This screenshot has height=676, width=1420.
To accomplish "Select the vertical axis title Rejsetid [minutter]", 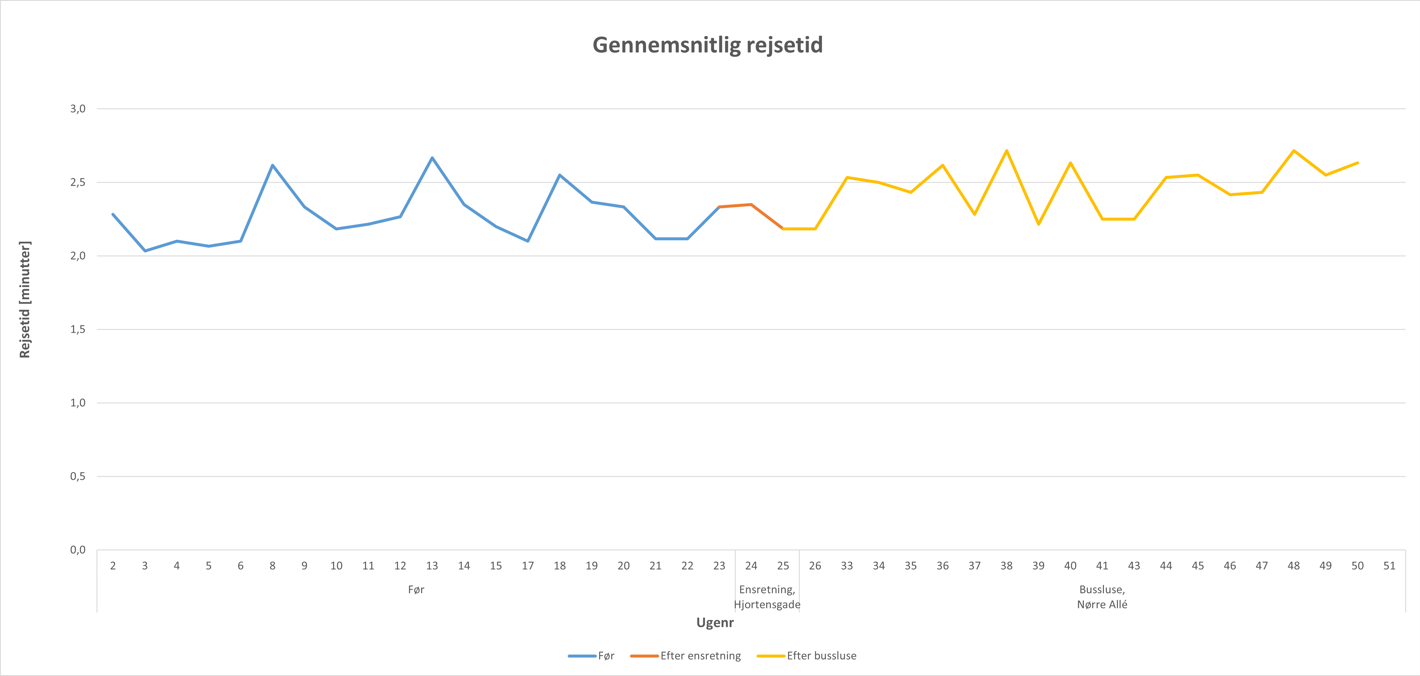I will [25, 299].
